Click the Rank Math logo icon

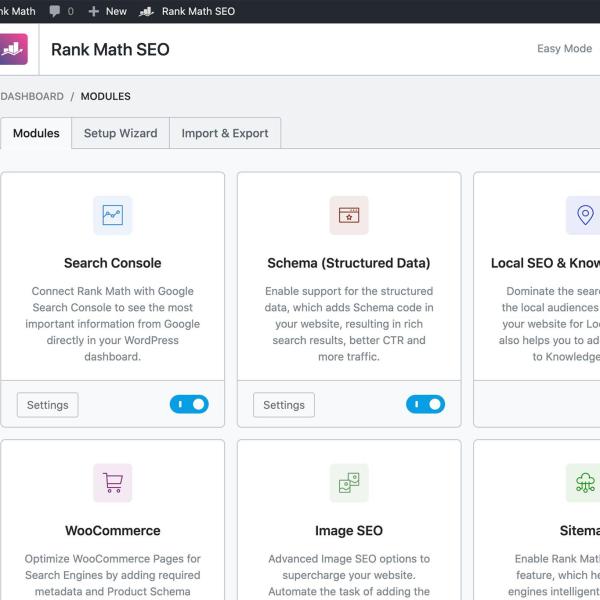coord(14,49)
